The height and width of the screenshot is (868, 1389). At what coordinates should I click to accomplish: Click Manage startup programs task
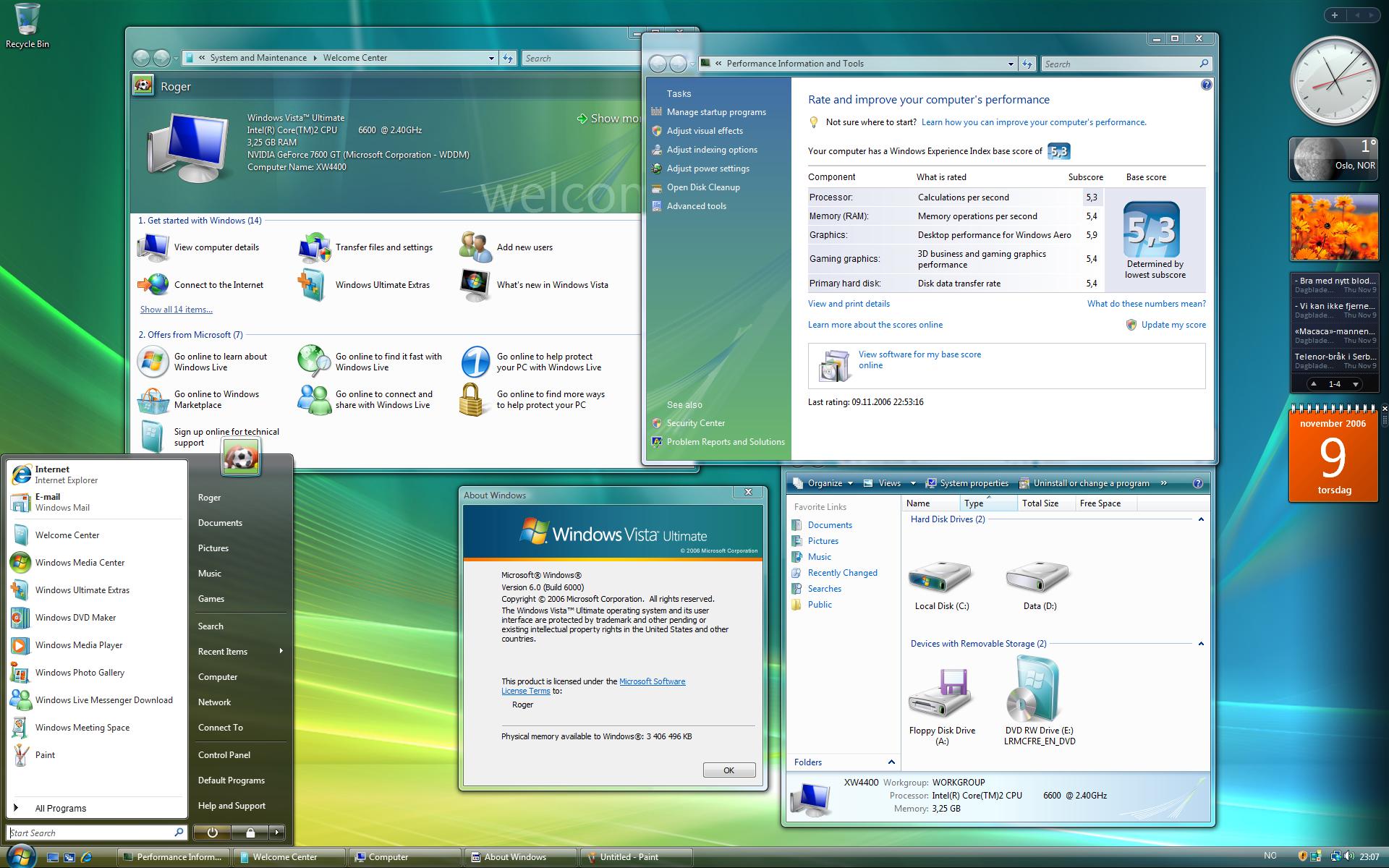(x=716, y=112)
